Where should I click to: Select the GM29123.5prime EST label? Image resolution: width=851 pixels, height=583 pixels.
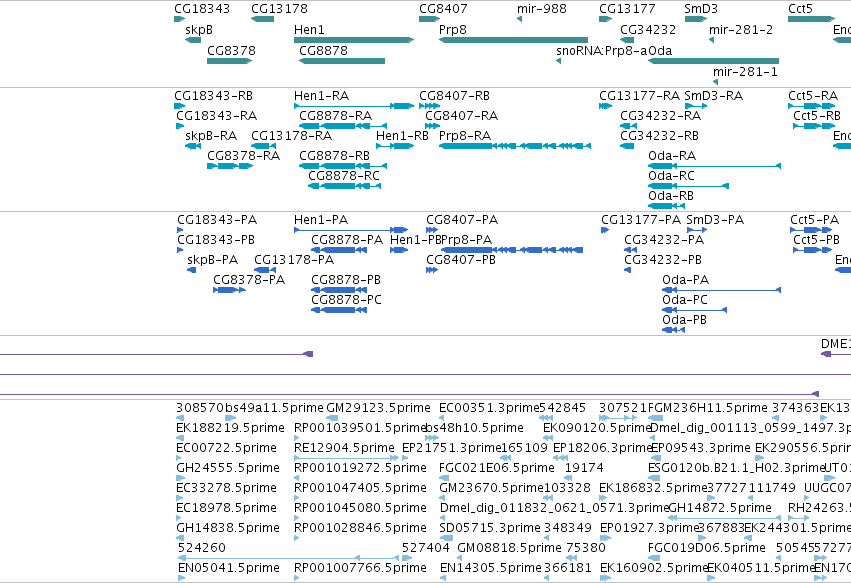coord(378,408)
